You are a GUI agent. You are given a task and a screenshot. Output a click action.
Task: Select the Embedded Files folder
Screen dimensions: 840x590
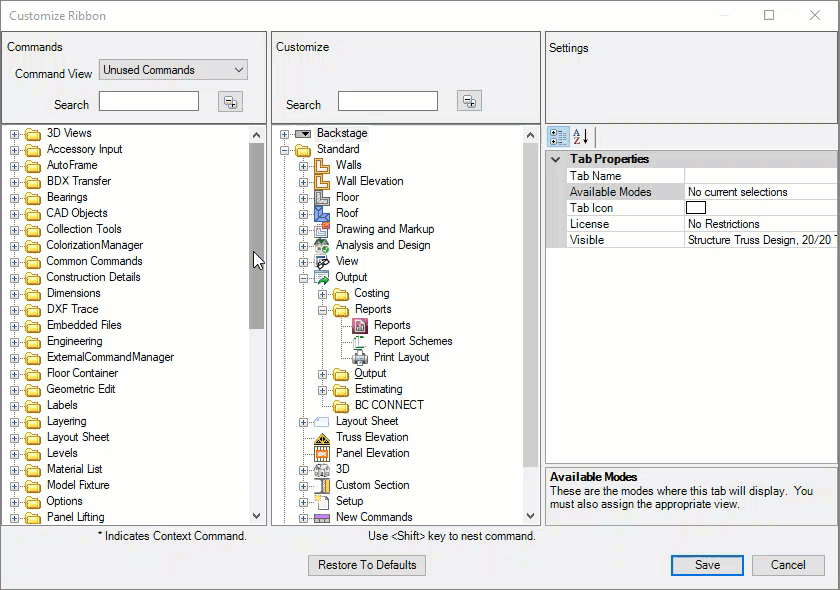(84, 325)
